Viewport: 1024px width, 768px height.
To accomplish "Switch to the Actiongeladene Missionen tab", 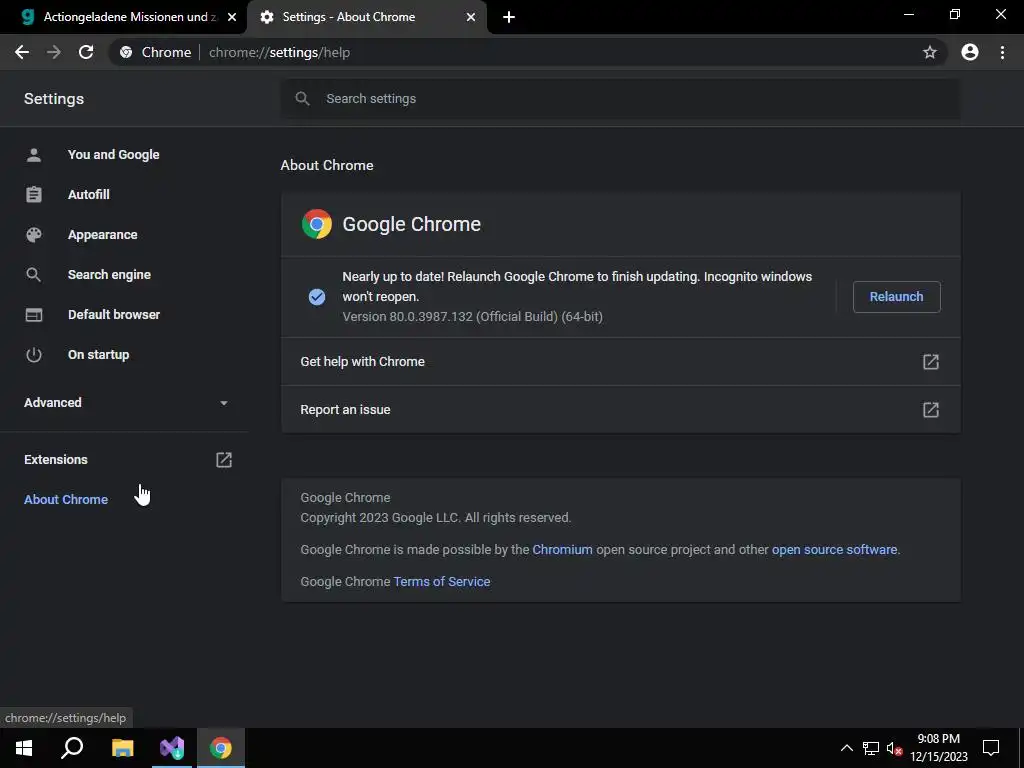I will pos(124,17).
